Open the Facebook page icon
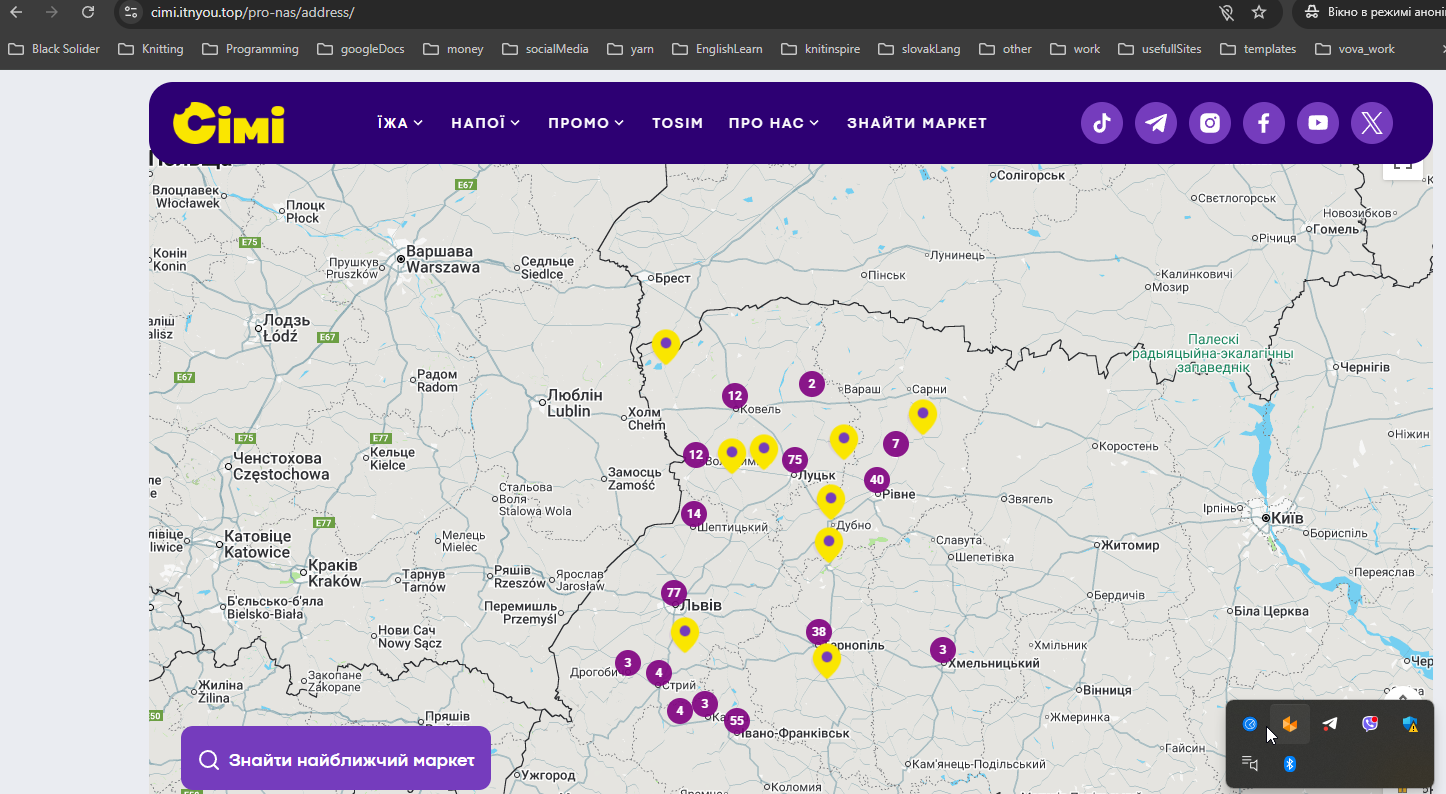 pyautogui.click(x=1264, y=123)
